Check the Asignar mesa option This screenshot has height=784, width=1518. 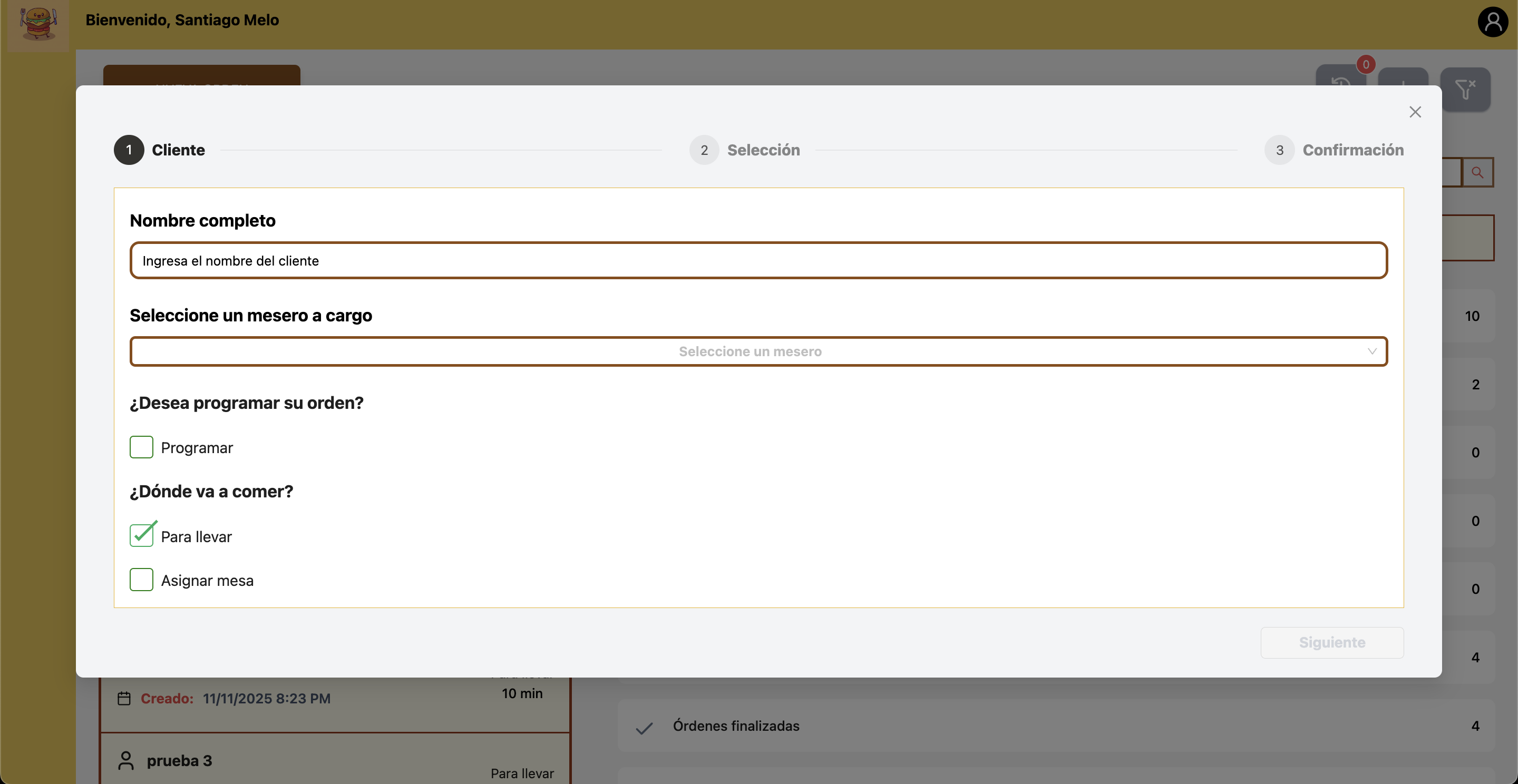(141, 580)
